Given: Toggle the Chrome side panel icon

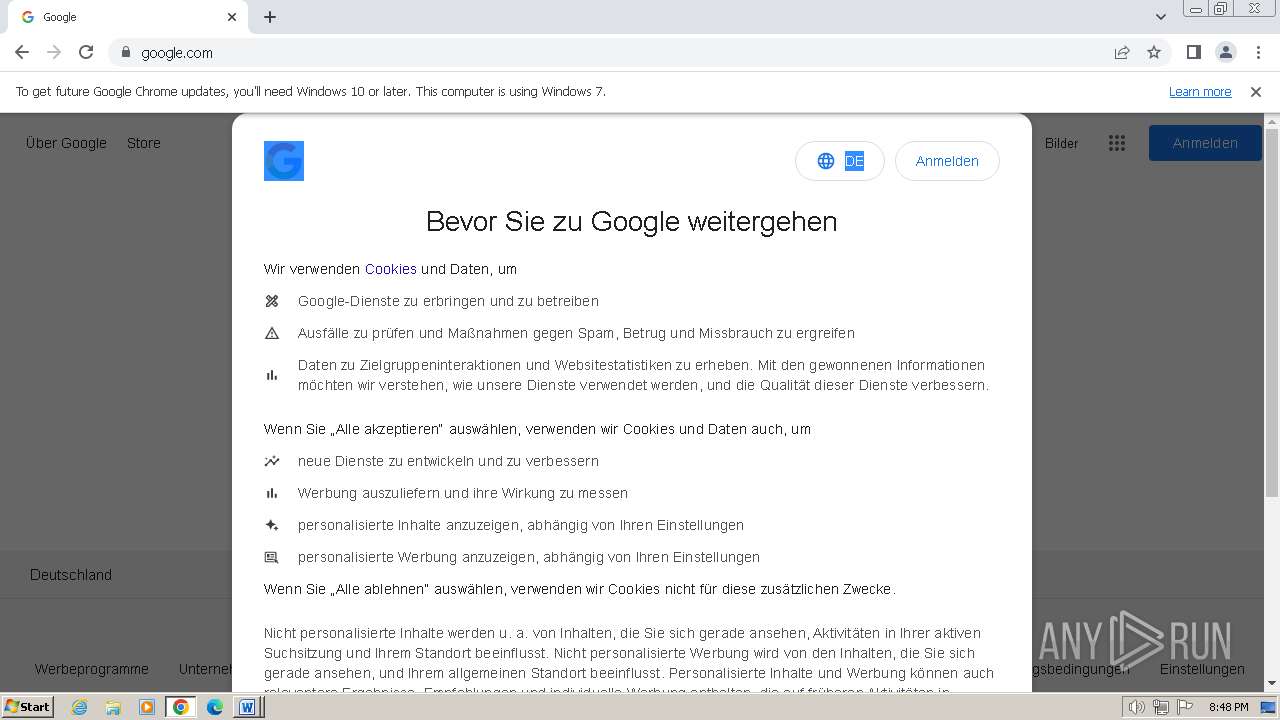Looking at the screenshot, I should [1193, 52].
